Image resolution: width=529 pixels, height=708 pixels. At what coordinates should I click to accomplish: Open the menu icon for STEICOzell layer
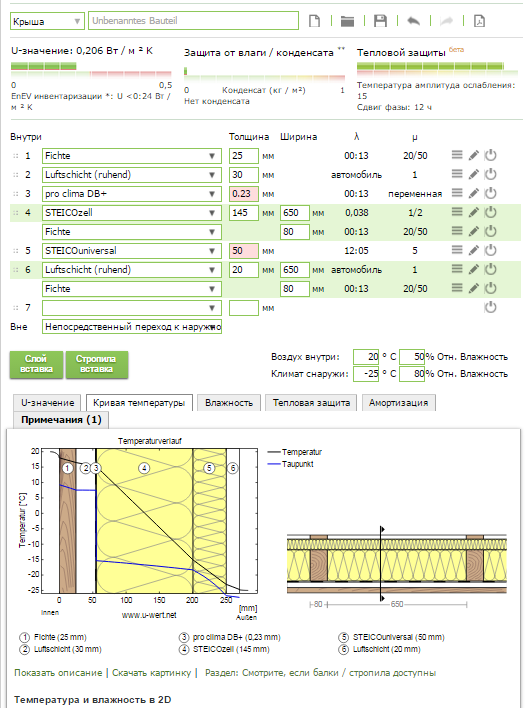pyautogui.click(x=457, y=212)
